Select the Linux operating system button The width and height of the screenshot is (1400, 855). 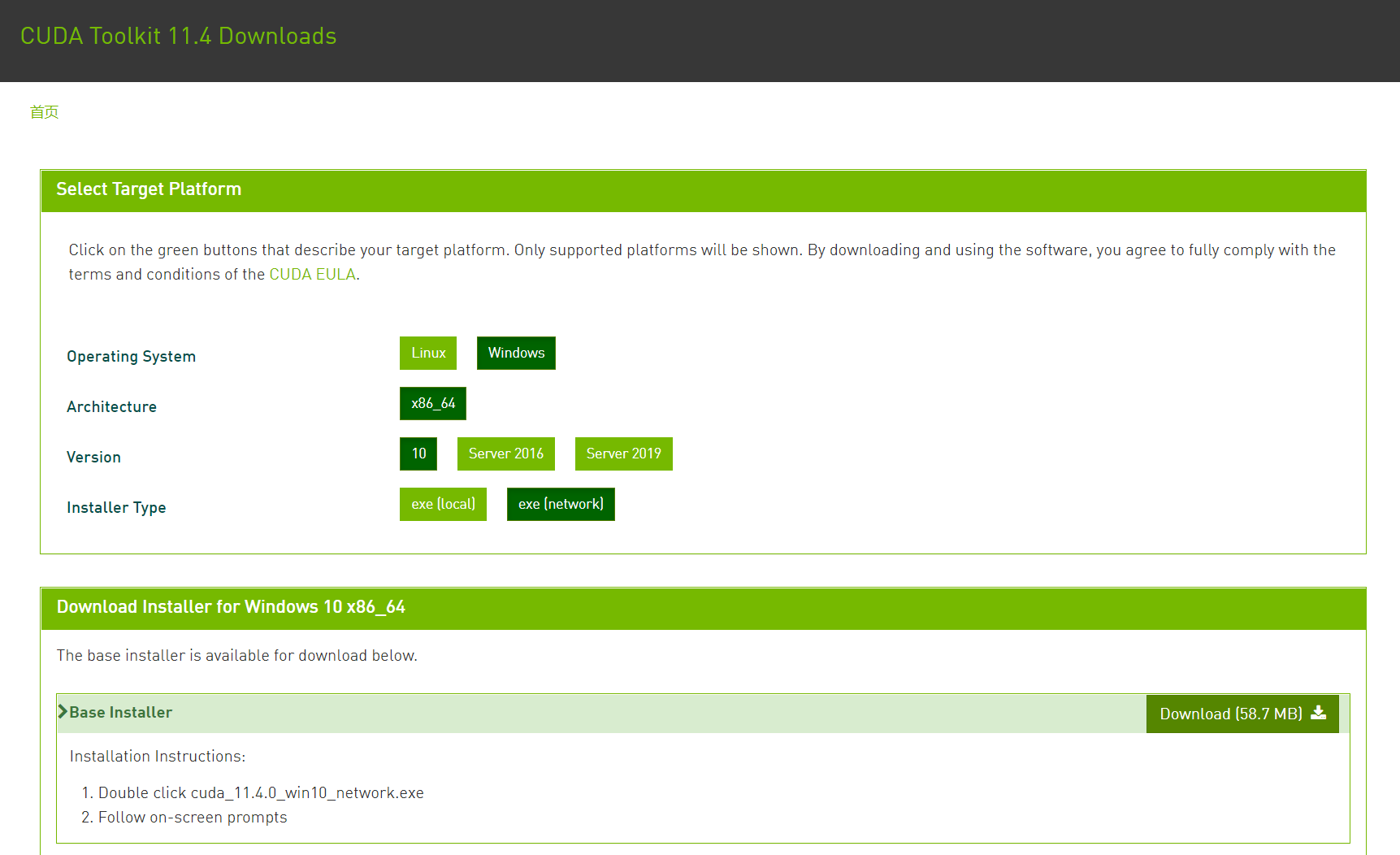click(428, 353)
